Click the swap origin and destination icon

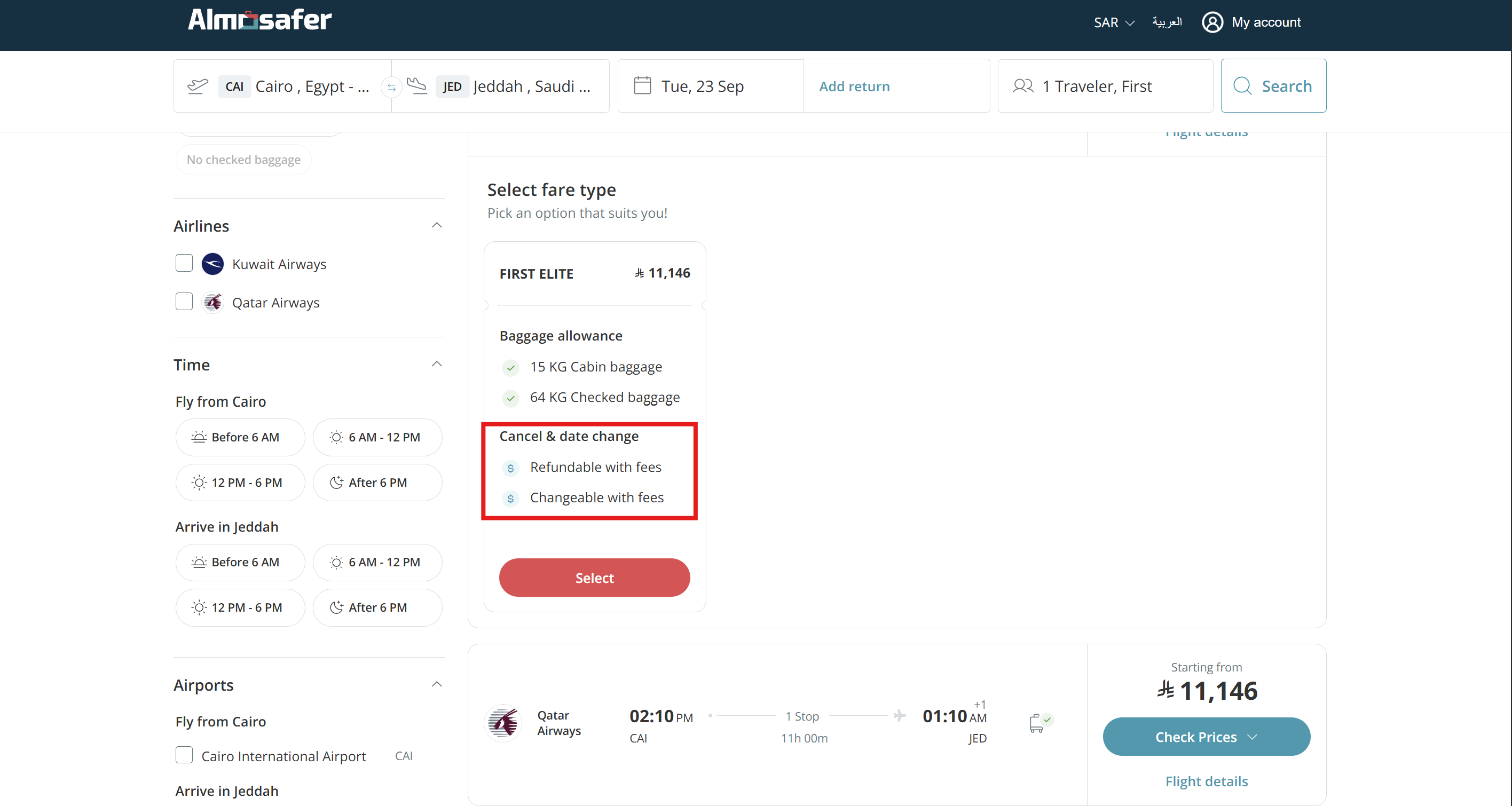tap(391, 87)
